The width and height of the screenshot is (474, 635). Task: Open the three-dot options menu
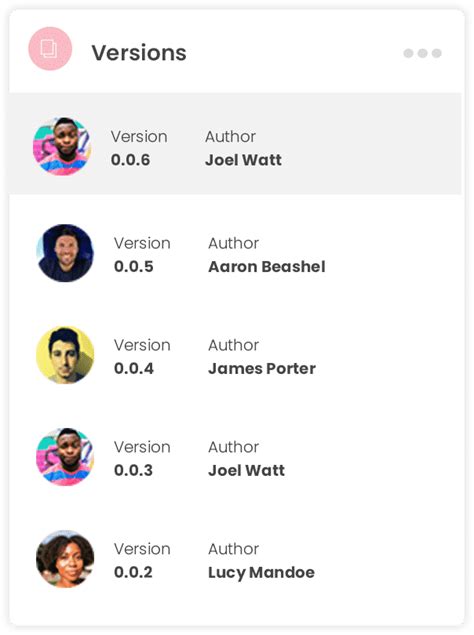pos(422,53)
